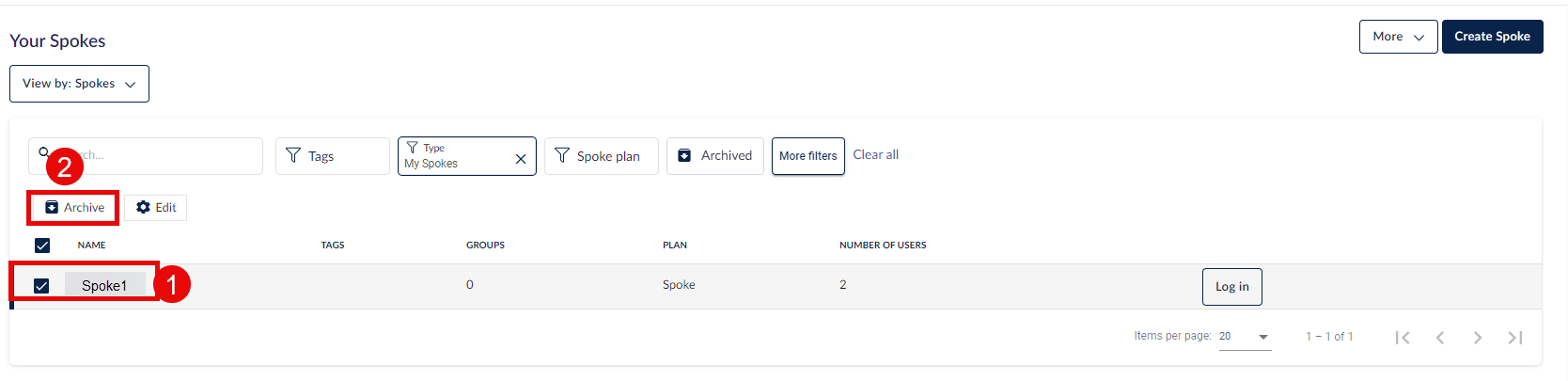The width and height of the screenshot is (1568, 381).
Task: Log in to Spoke1
Action: [1232, 287]
